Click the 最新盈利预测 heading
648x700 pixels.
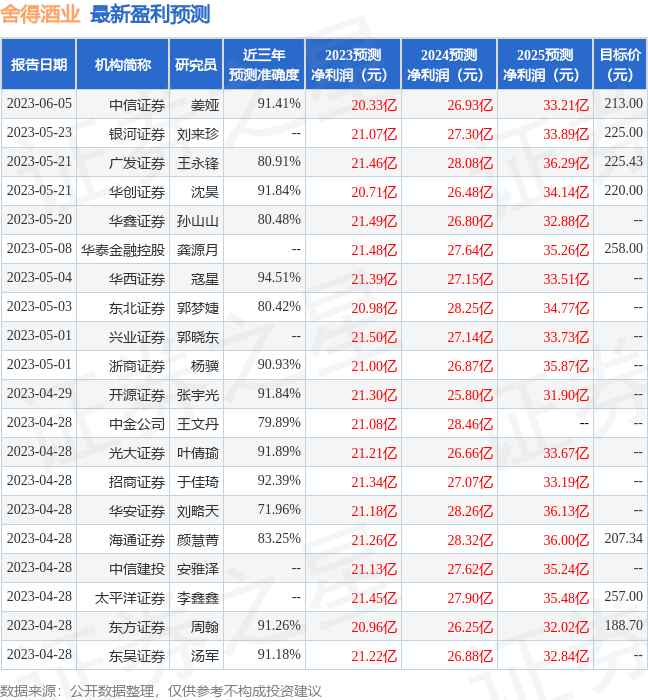[150, 15]
